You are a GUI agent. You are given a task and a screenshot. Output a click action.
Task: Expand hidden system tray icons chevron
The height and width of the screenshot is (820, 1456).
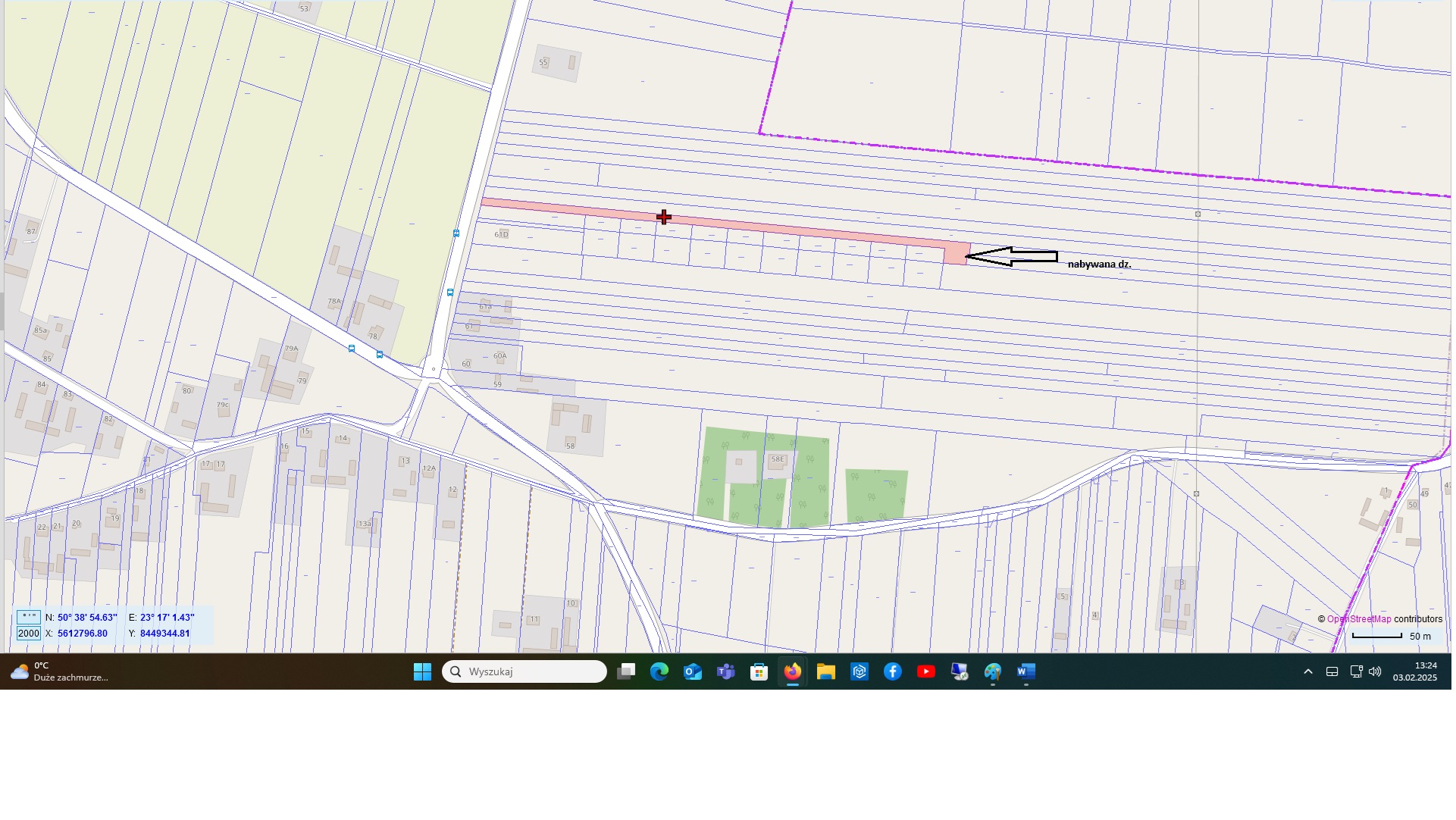pos(1308,672)
